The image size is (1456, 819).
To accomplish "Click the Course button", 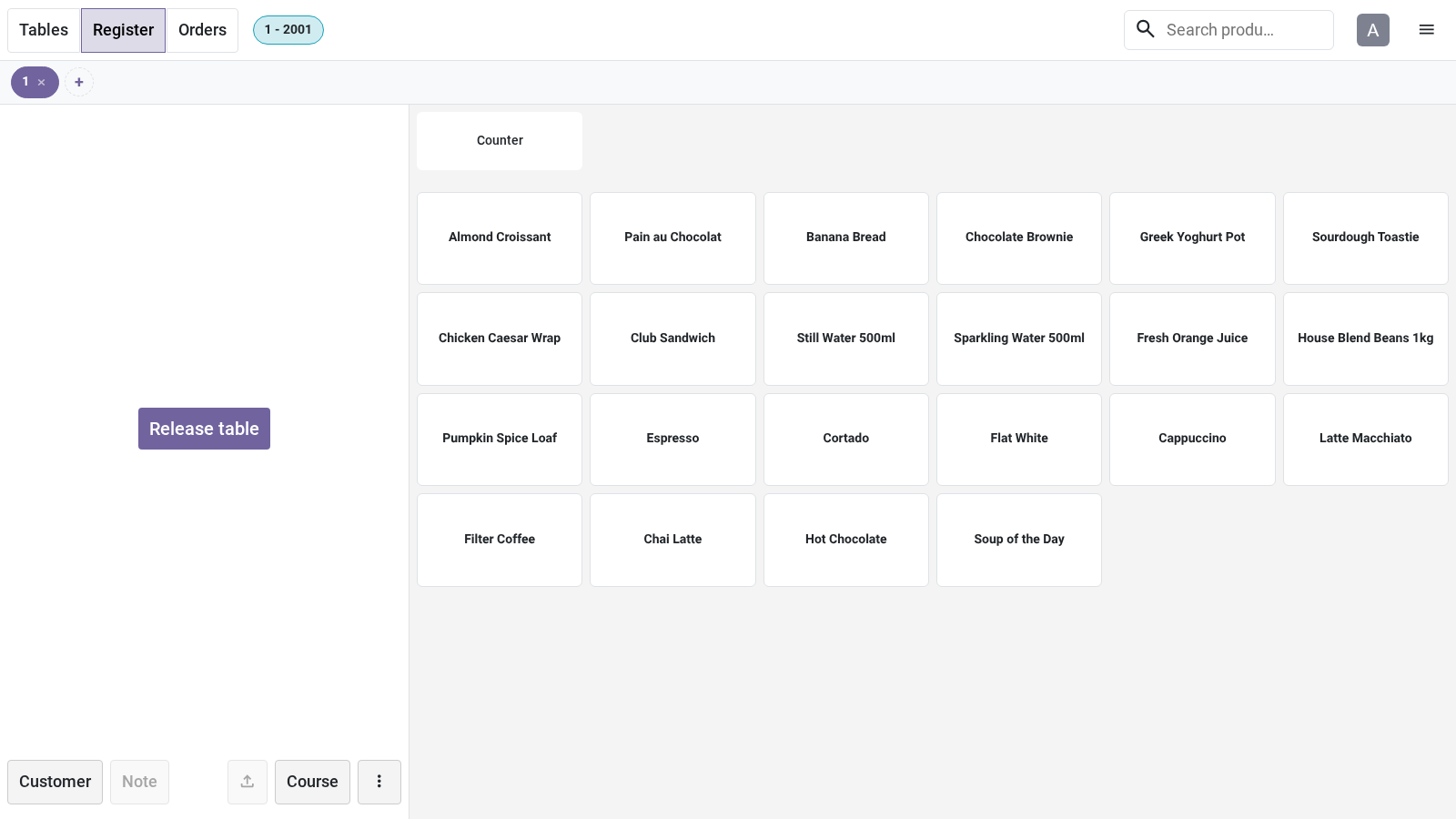I will coord(312,782).
